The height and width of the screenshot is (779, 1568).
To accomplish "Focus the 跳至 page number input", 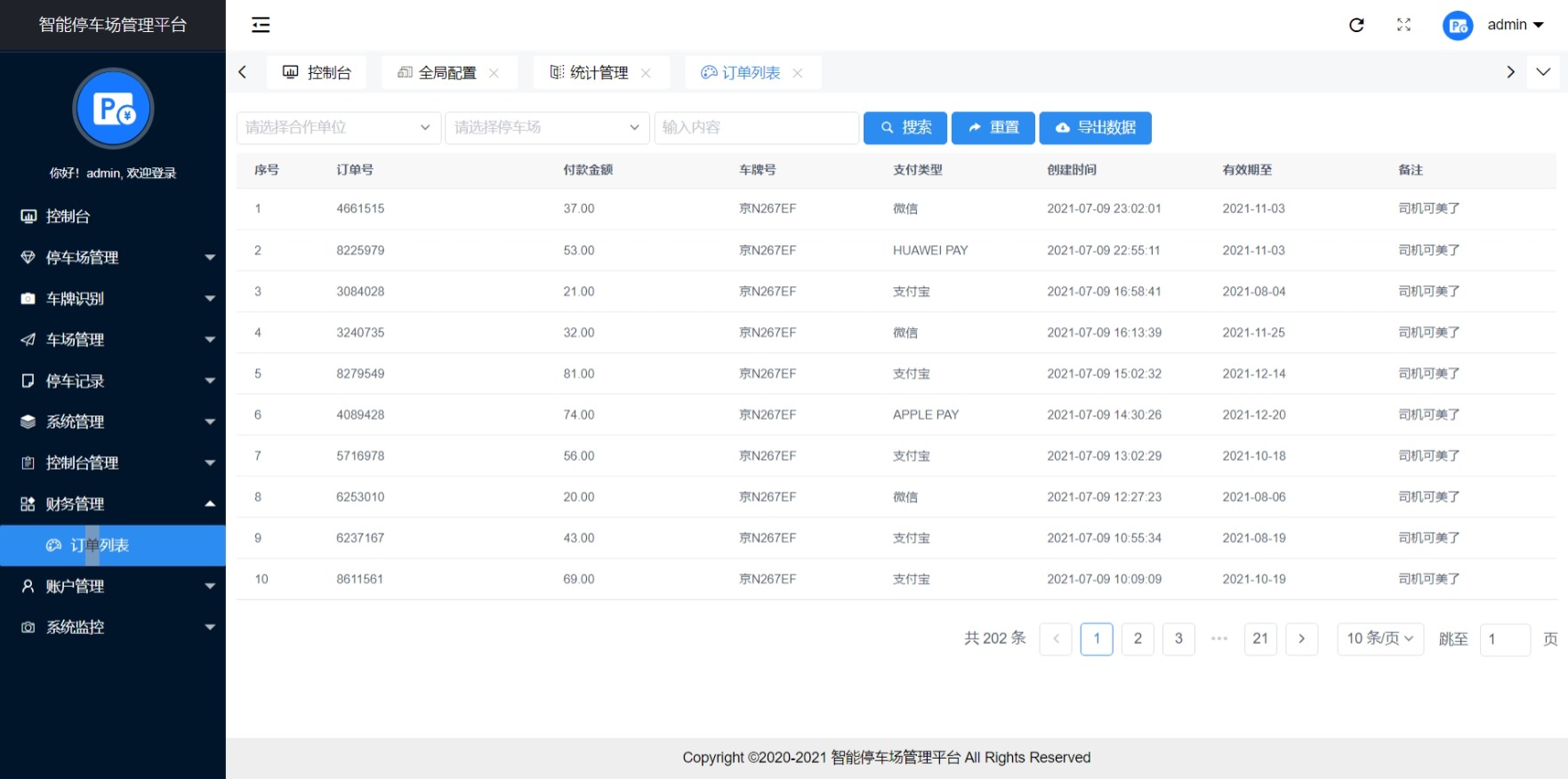I will click(x=1505, y=639).
